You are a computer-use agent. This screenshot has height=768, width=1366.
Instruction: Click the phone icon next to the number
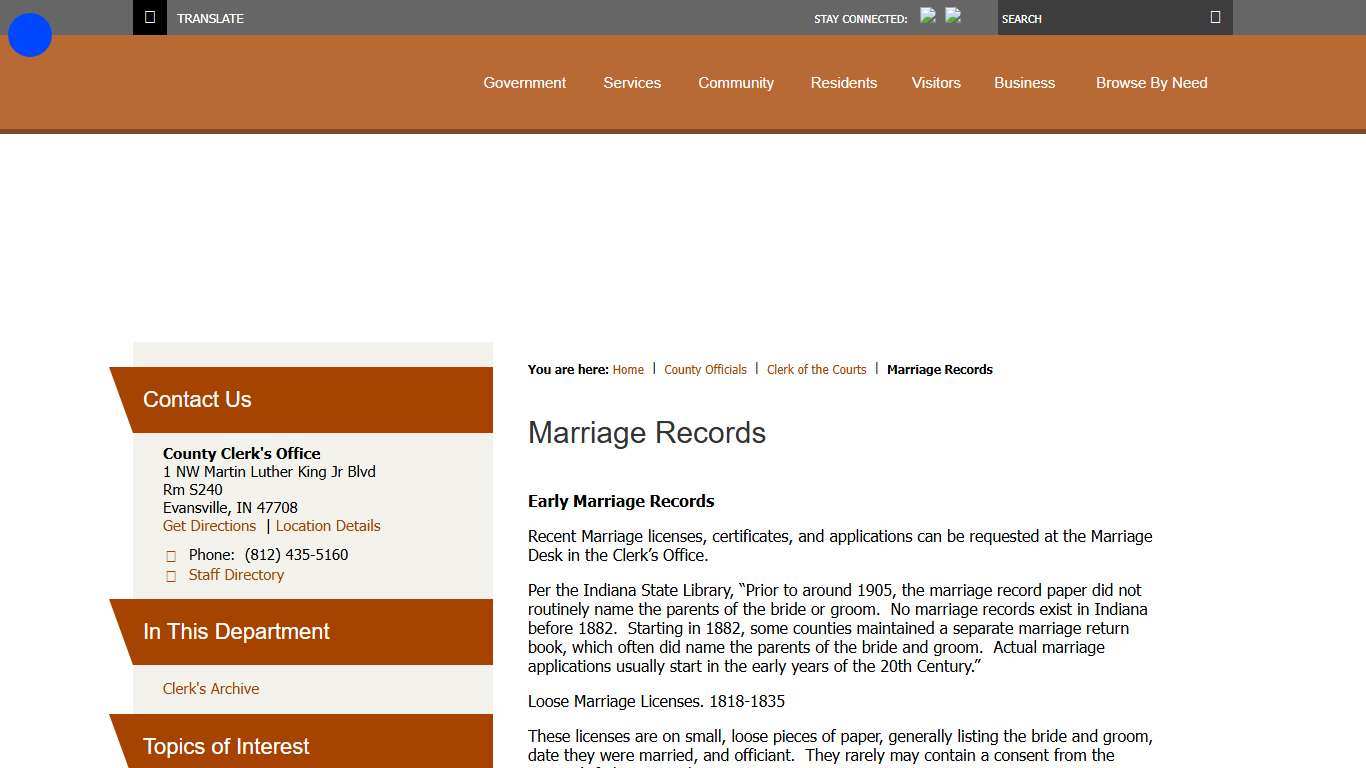click(171, 555)
